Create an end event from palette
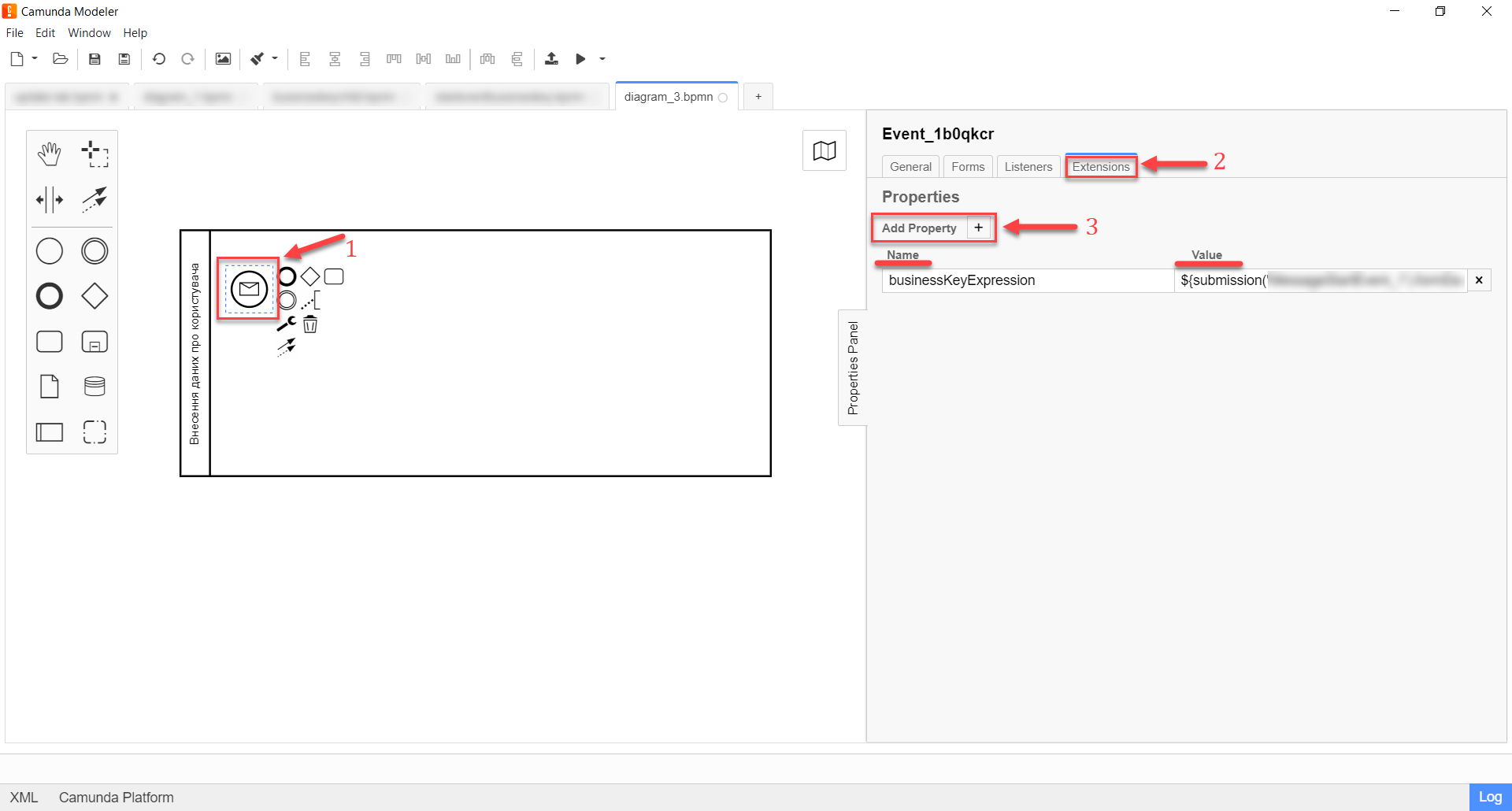This screenshot has width=1512, height=811. [50, 296]
